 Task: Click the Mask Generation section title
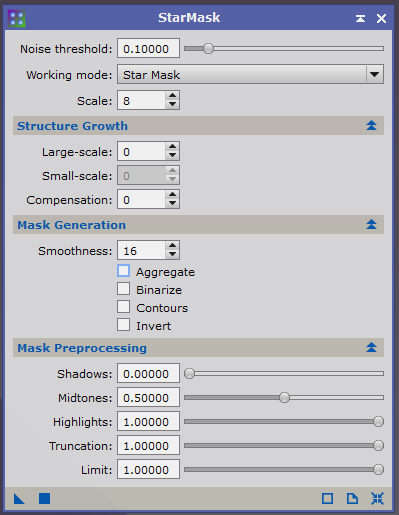tap(72, 225)
